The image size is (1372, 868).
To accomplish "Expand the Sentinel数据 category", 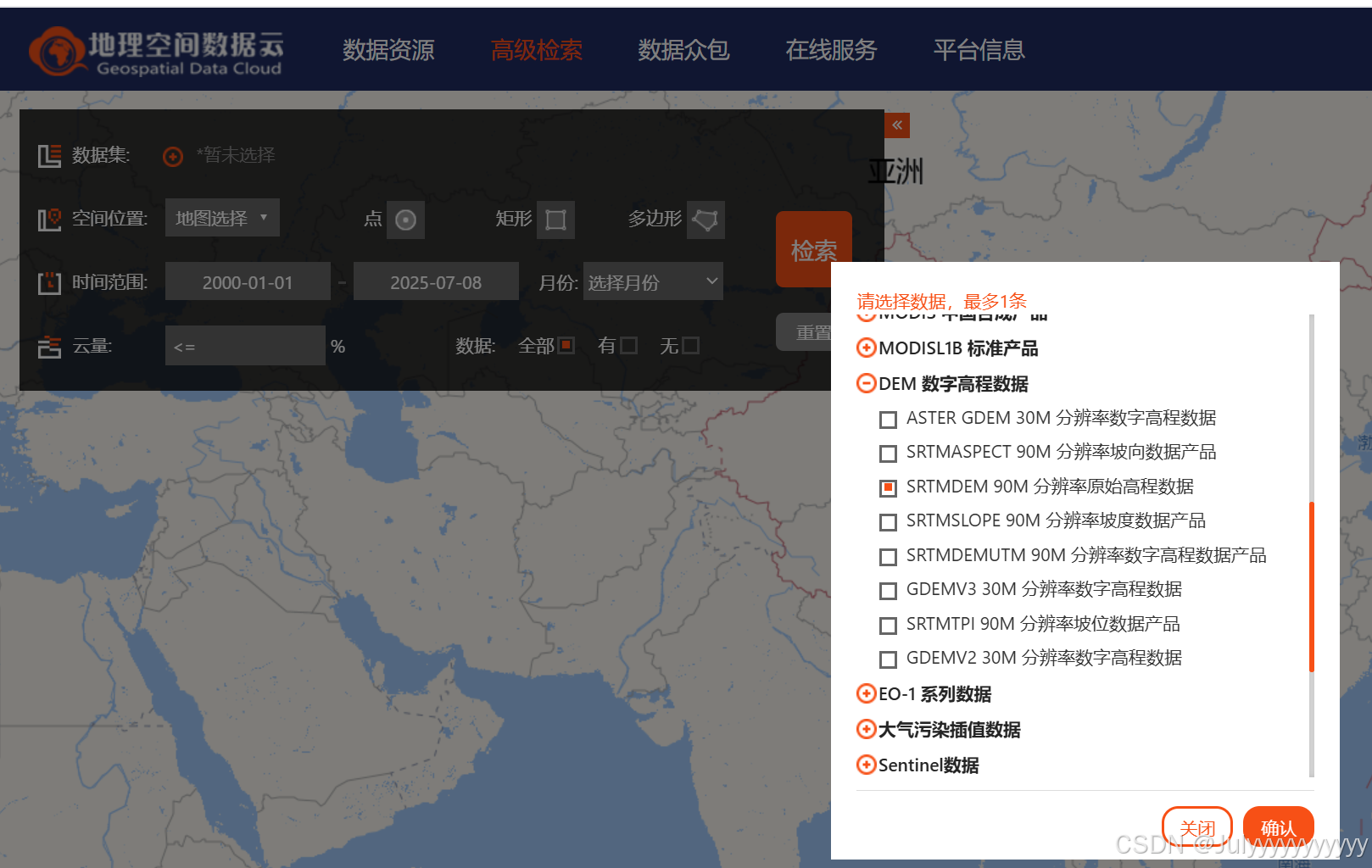I will tap(866, 765).
